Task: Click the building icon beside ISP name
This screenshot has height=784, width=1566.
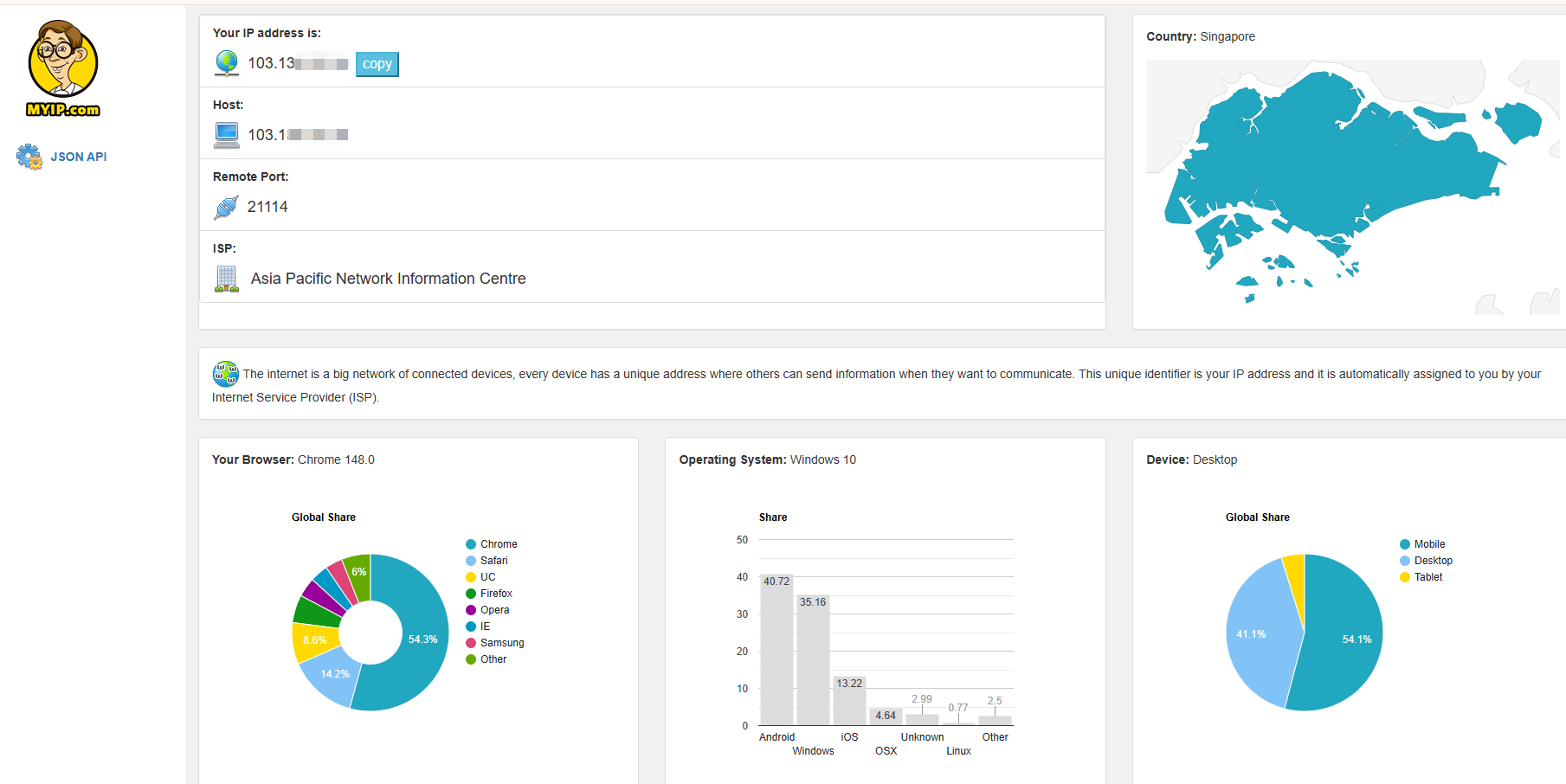Action: click(227, 279)
